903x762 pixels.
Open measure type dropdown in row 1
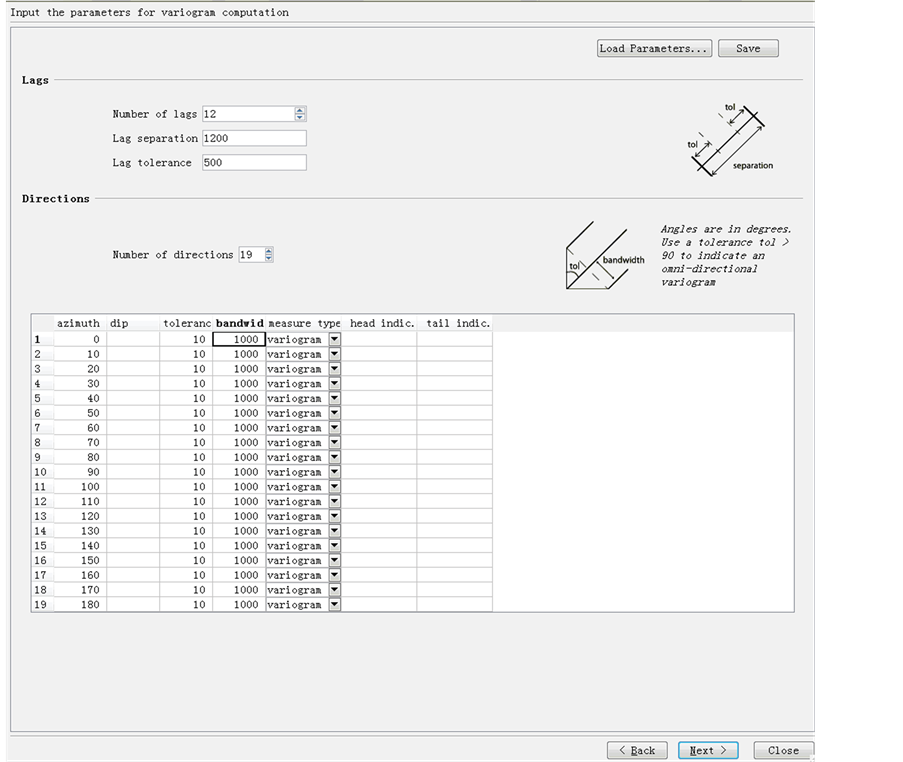point(334,339)
